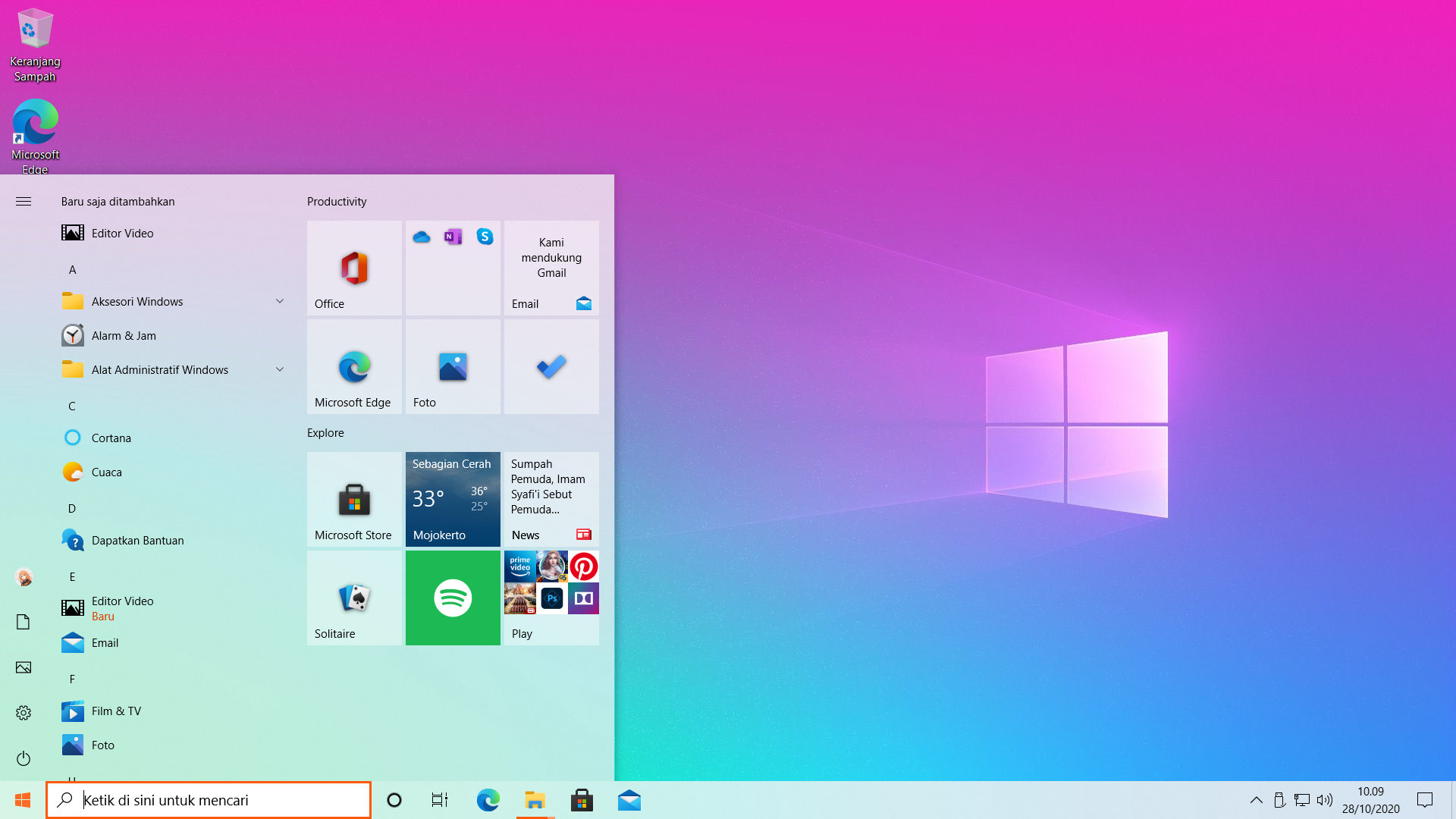The width and height of the screenshot is (1456, 819).
Task: Click the Solitaire tile
Action: [x=354, y=598]
